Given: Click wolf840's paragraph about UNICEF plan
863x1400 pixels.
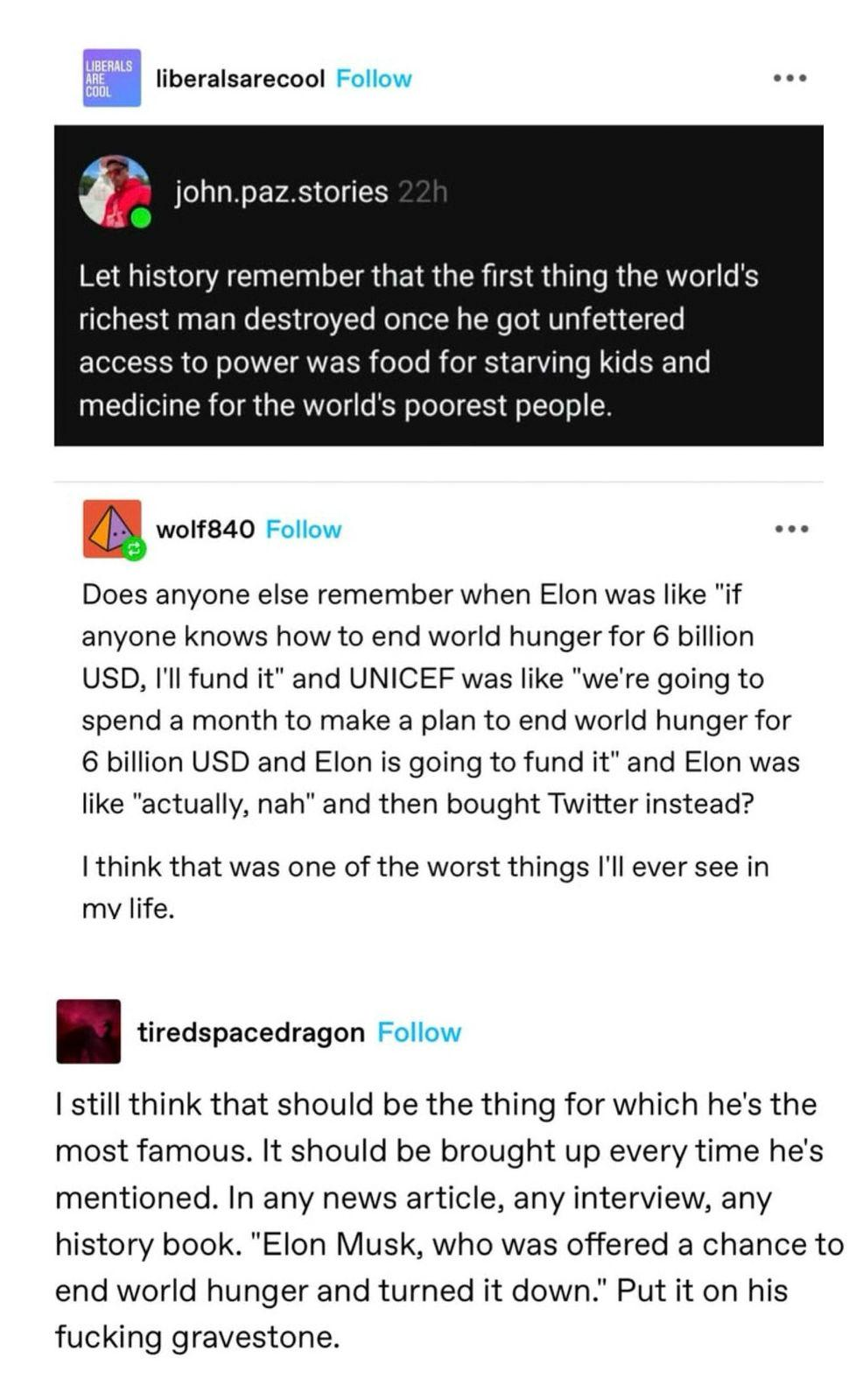Looking at the screenshot, I should (x=438, y=699).
